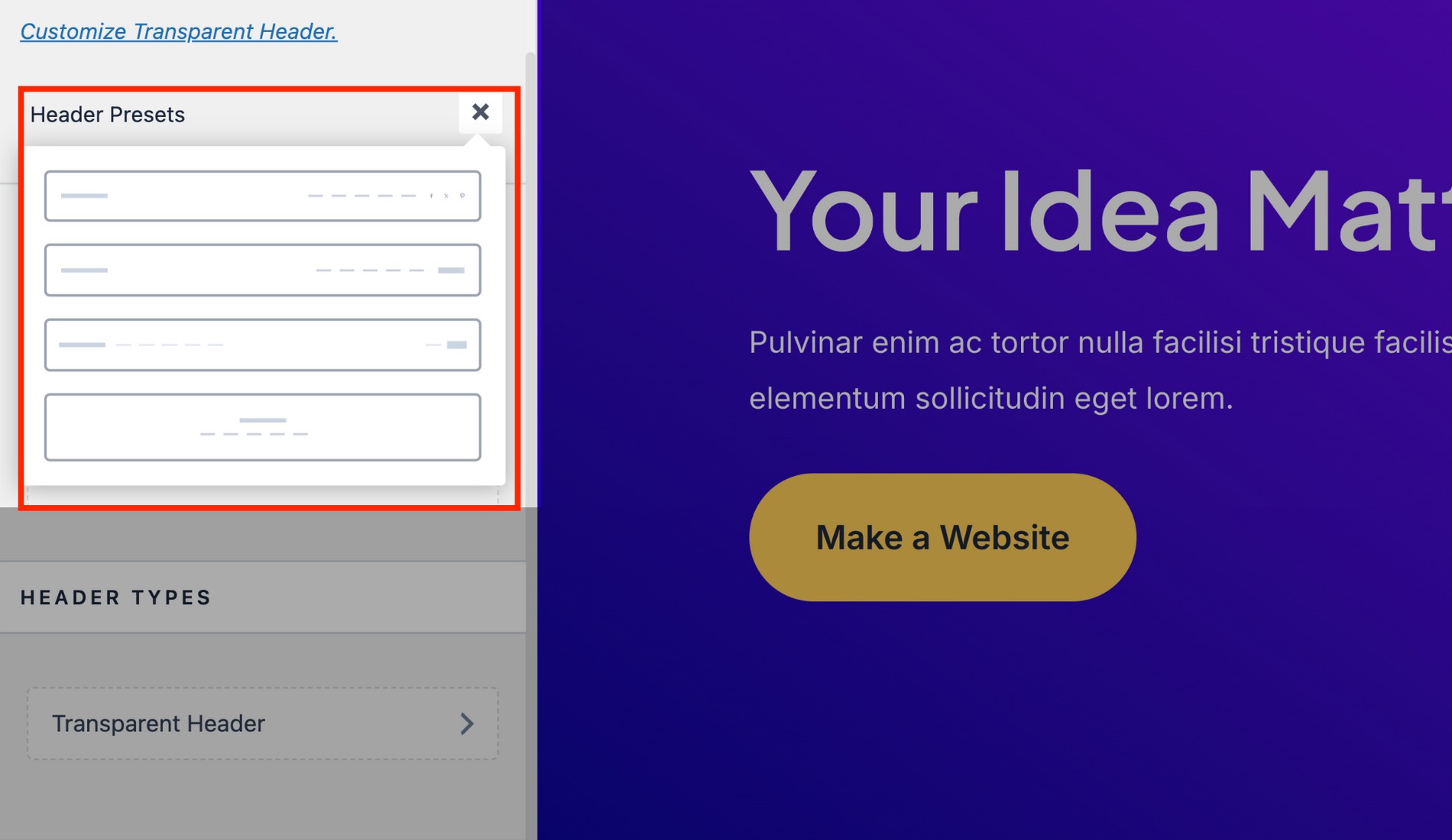Open Customize Transparent Header link
The width and height of the screenshot is (1452, 840).
pos(178,31)
